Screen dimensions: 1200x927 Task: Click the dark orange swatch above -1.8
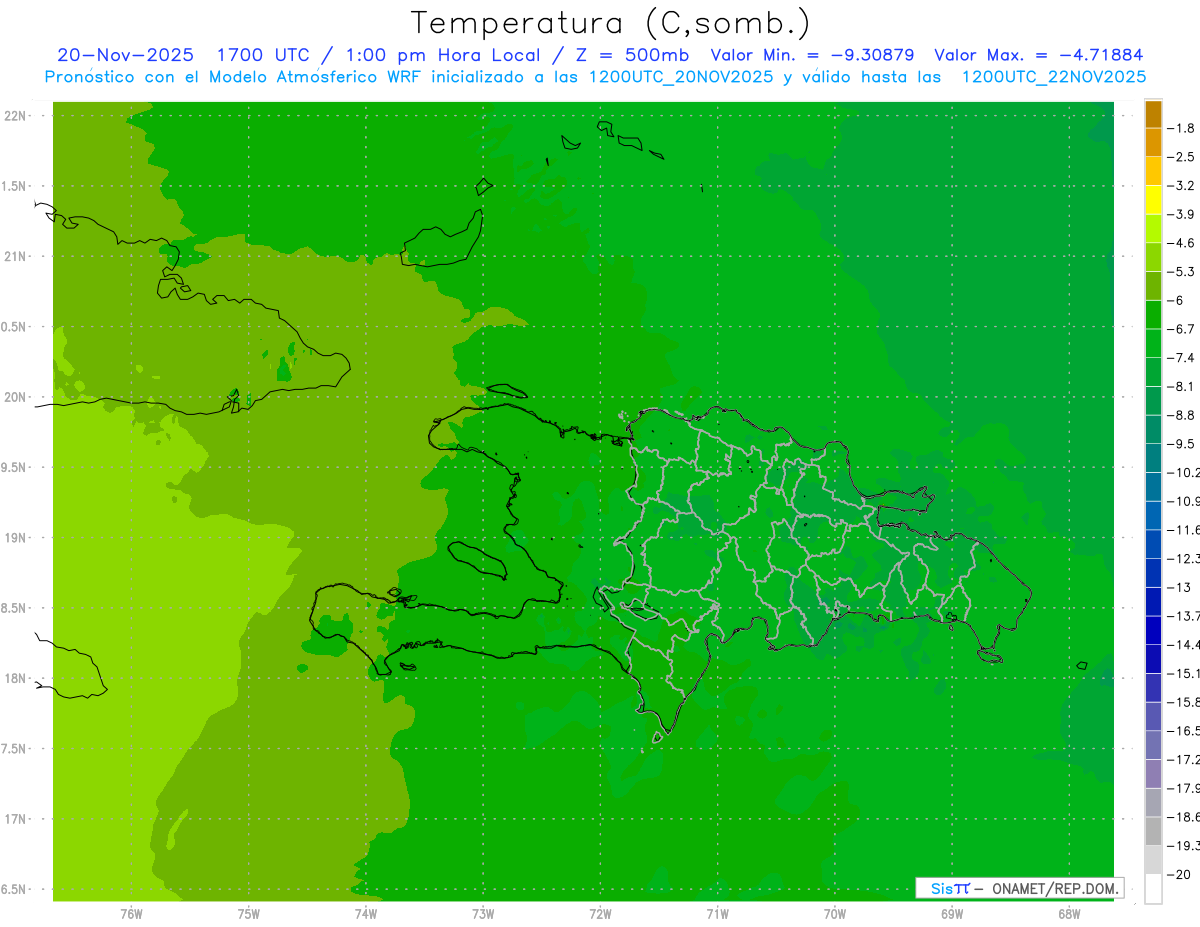(1153, 114)
